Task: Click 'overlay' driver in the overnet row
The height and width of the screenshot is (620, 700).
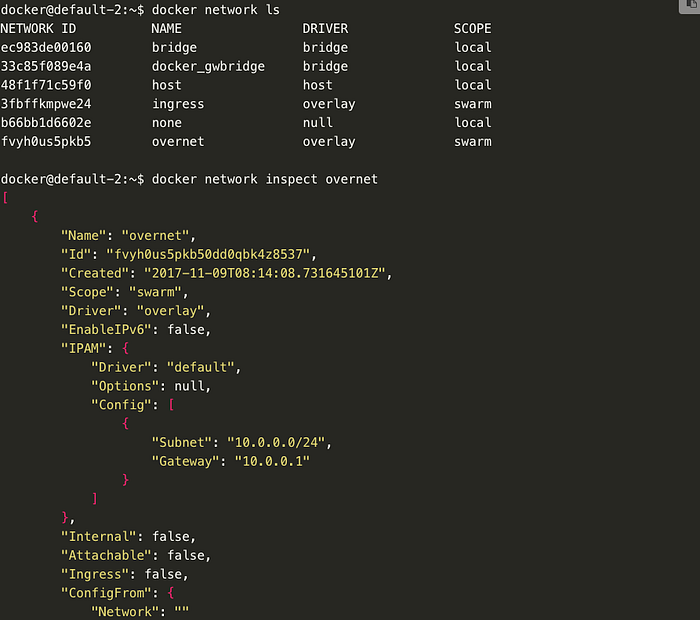Action: 329,141
